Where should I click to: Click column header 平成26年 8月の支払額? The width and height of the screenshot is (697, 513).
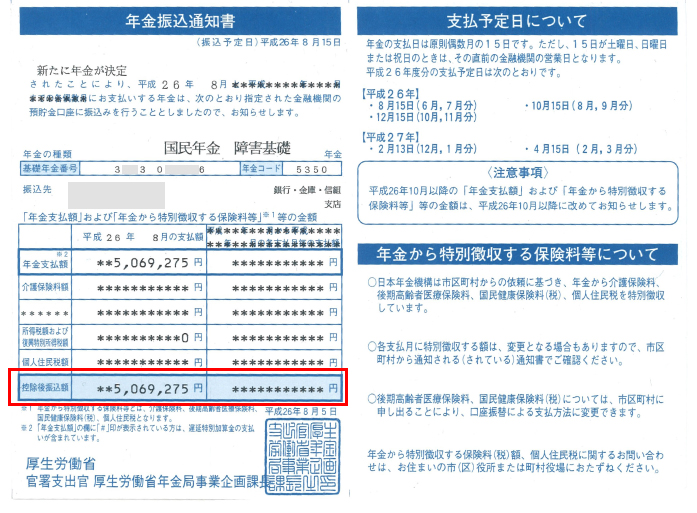[143, 237]
